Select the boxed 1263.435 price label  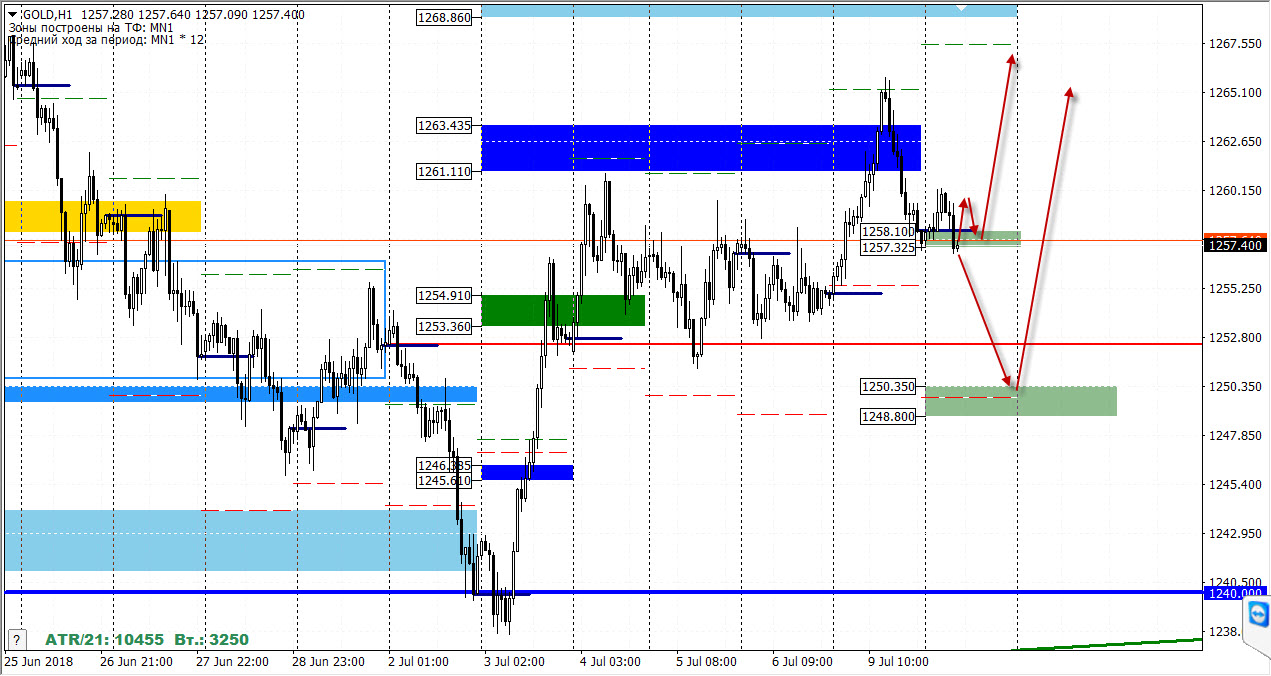pos(444,126)
